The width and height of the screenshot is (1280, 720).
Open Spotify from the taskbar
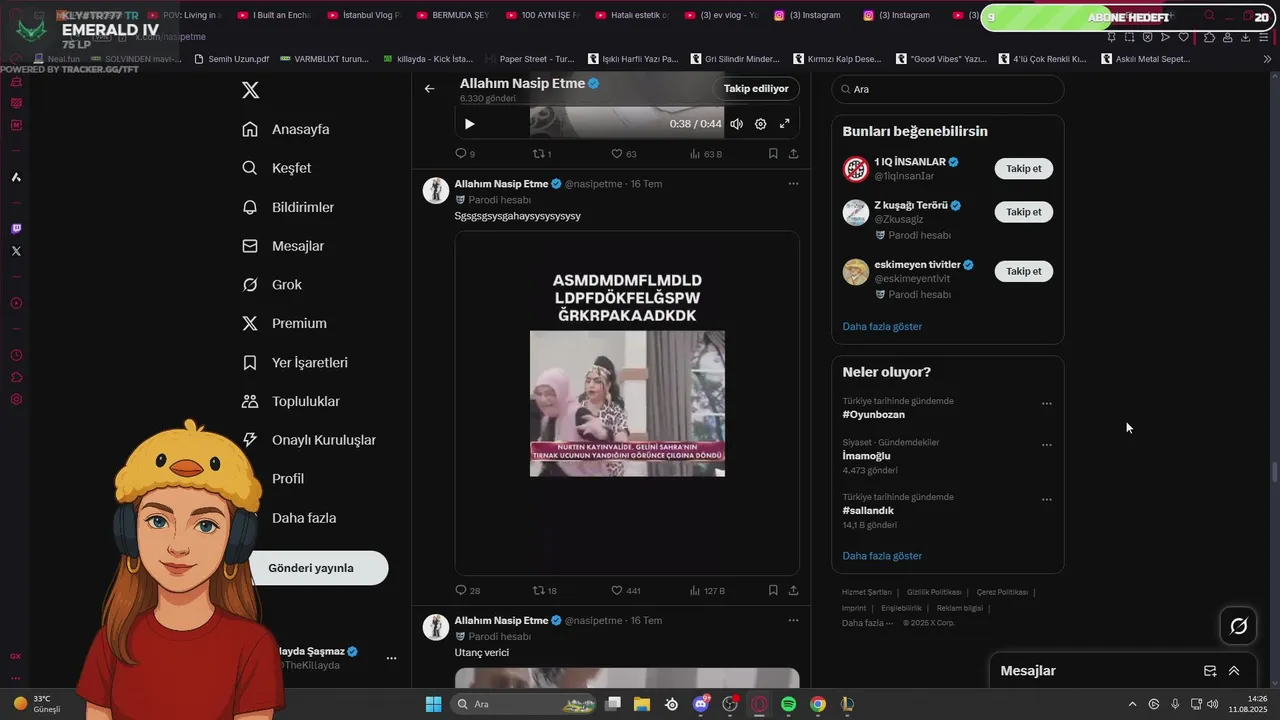[788, 704]
